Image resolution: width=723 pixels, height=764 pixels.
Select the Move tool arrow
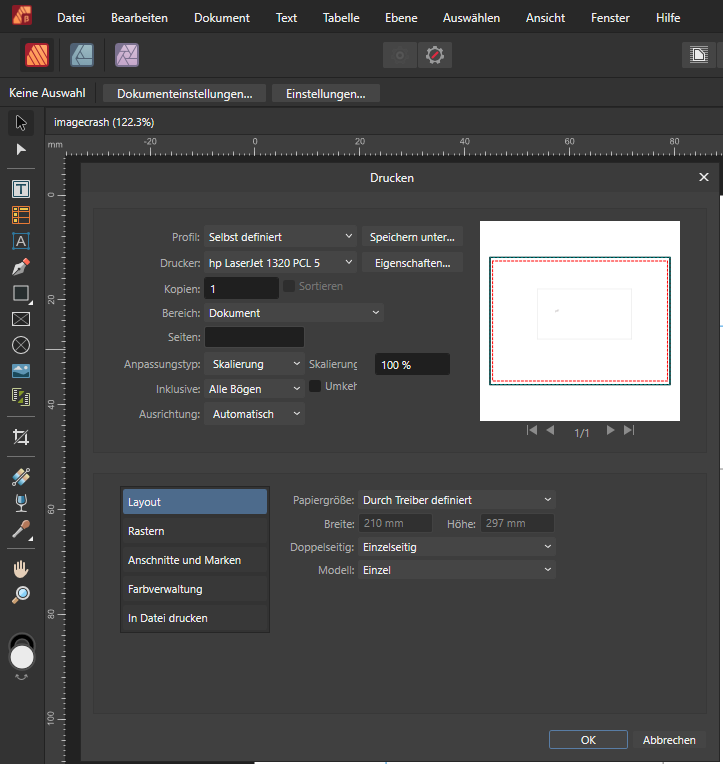[x=21, y=123]
